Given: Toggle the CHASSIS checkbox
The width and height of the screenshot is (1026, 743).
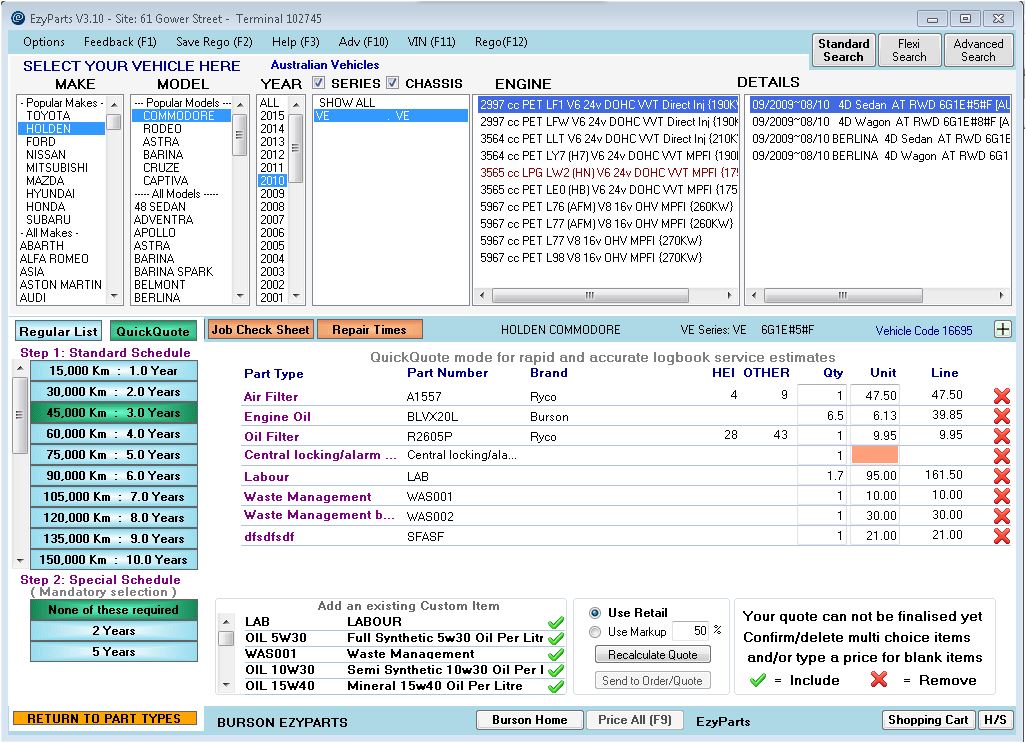Looking at the screenshot, I should pyautogui.click(x=393, y=82).
